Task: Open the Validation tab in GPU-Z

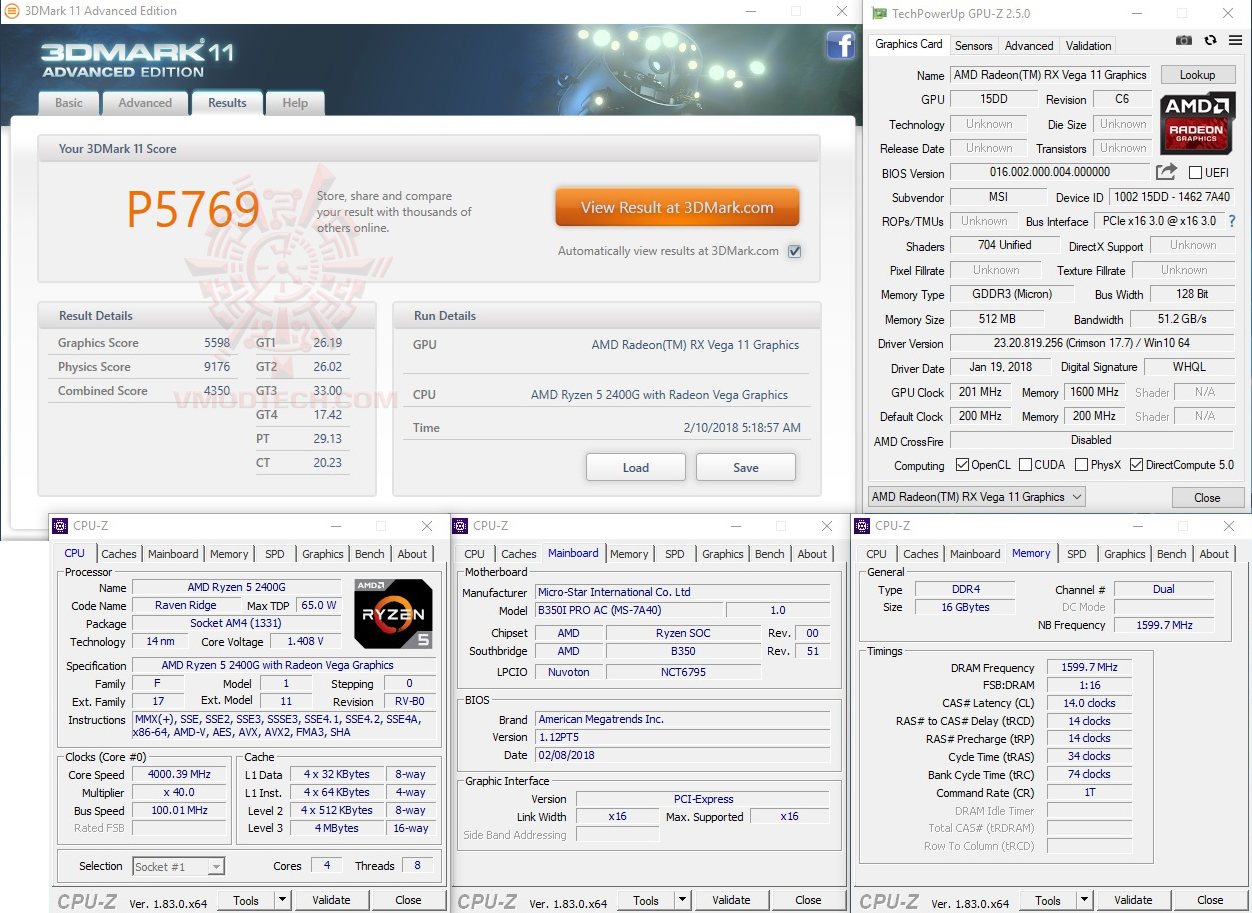Action: pyautogui.click(x=1088, y=45)
